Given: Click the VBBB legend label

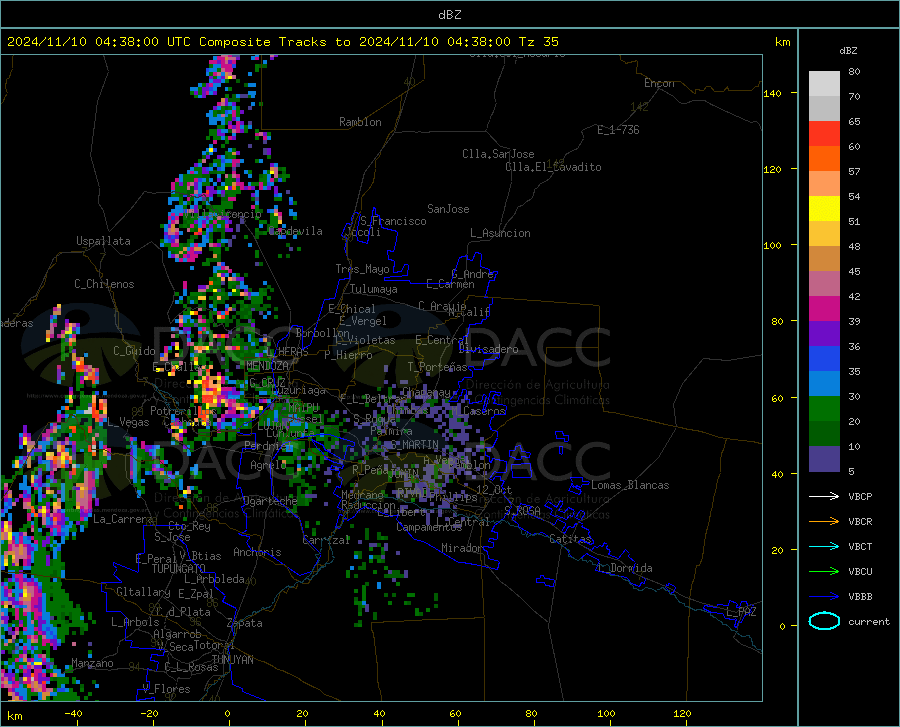Looking at the screenshot, I should (860, 596).
